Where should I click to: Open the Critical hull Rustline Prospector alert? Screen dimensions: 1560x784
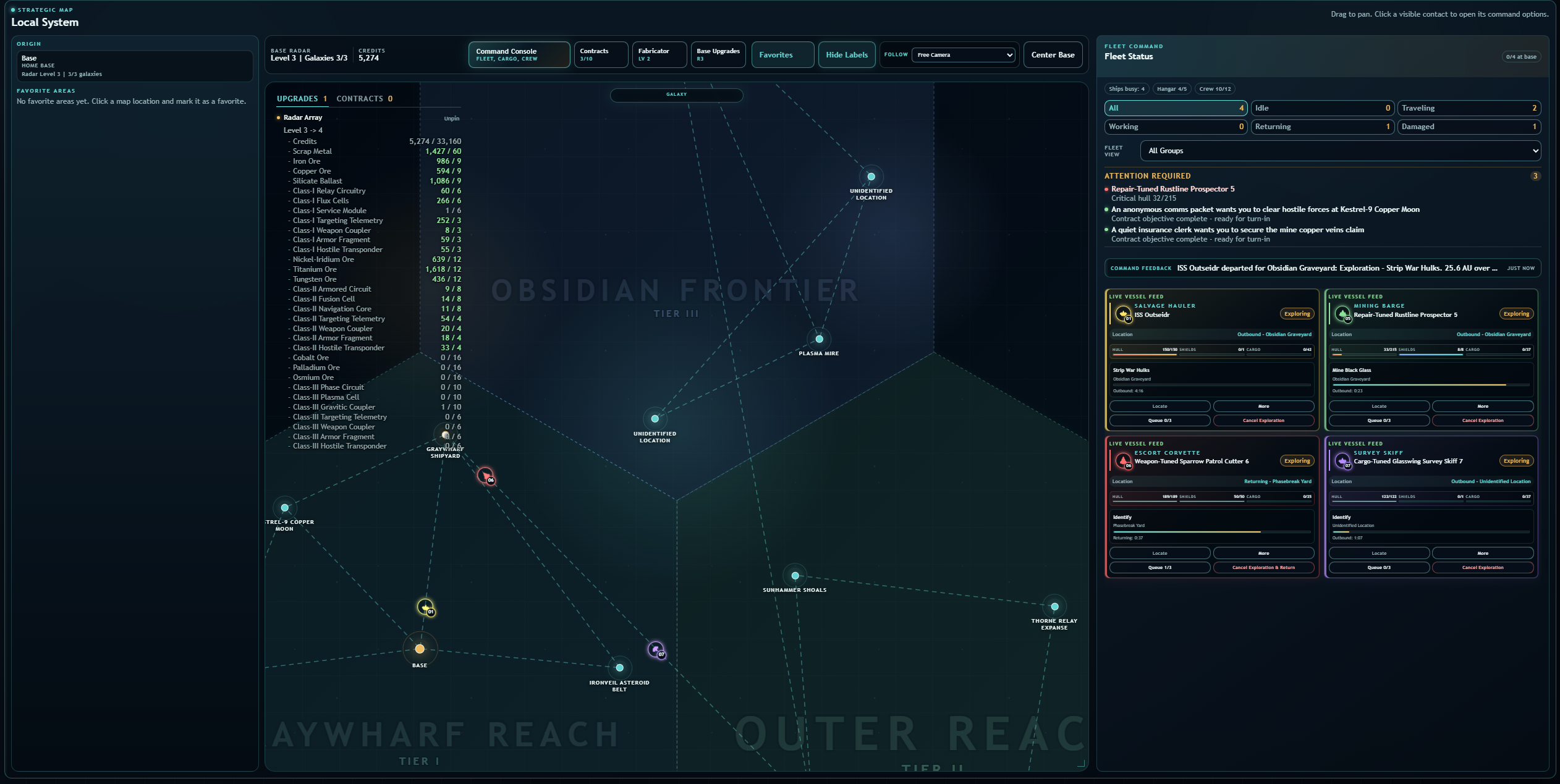1321,193
